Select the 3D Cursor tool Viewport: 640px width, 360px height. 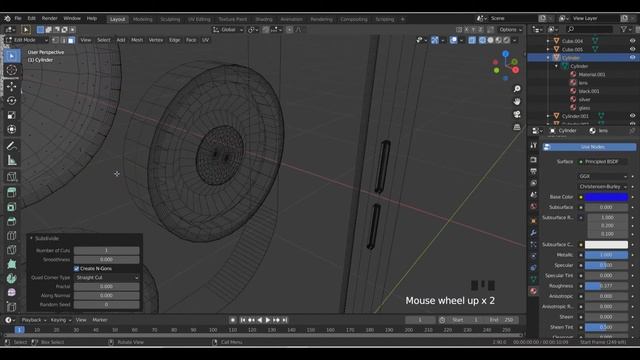point(11,70)
